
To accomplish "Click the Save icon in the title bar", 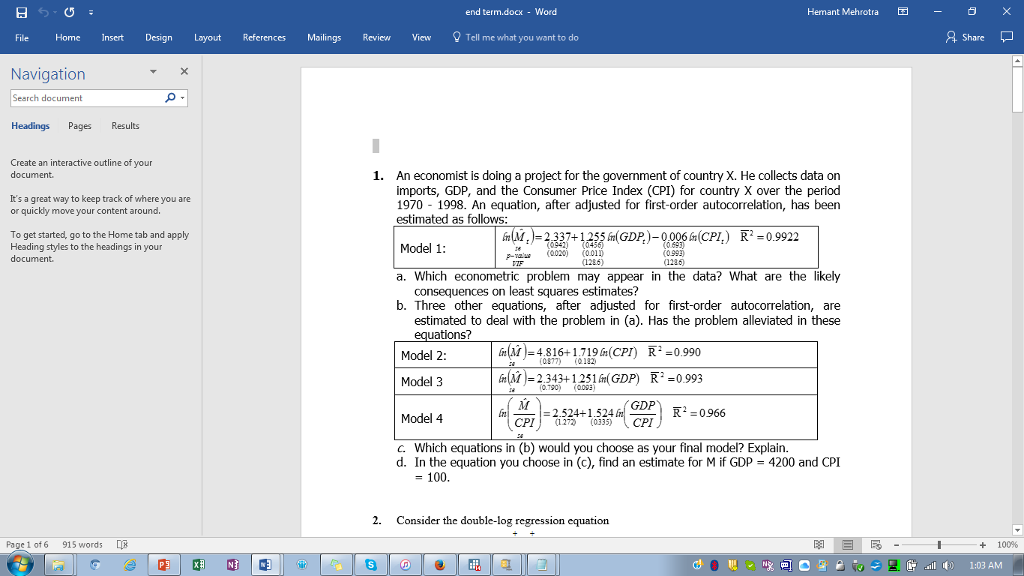I will tap(22, 12).
